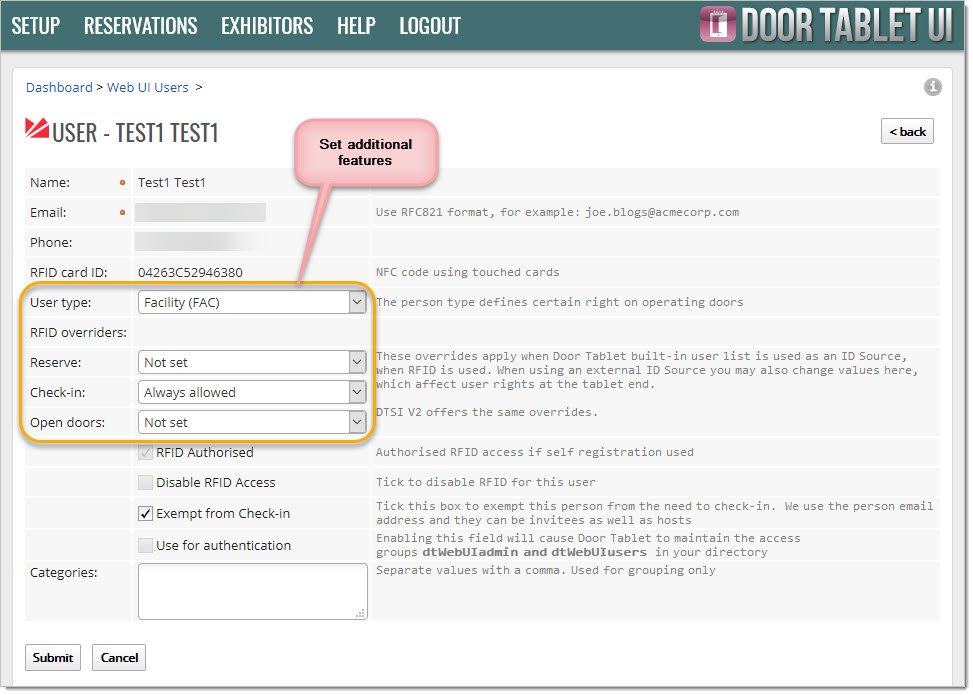
Task: Expand the Open doors dropdown
Action: [x=252, y=423]
